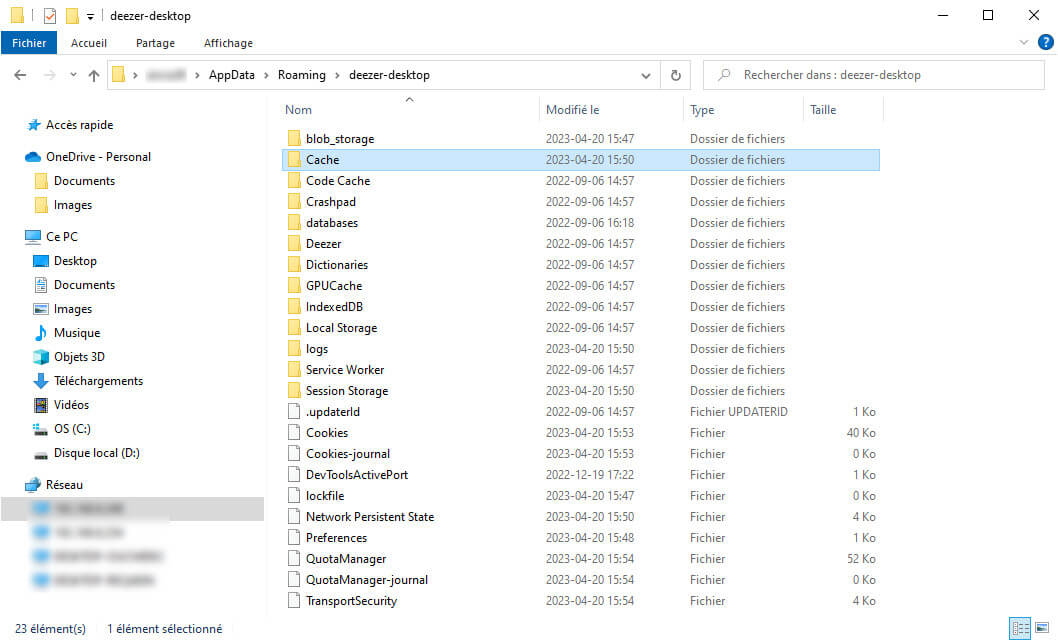Screen dimensions: 1058x641
Task: Select the QuotaManager-journal file
Action: (x=366, y=580)
